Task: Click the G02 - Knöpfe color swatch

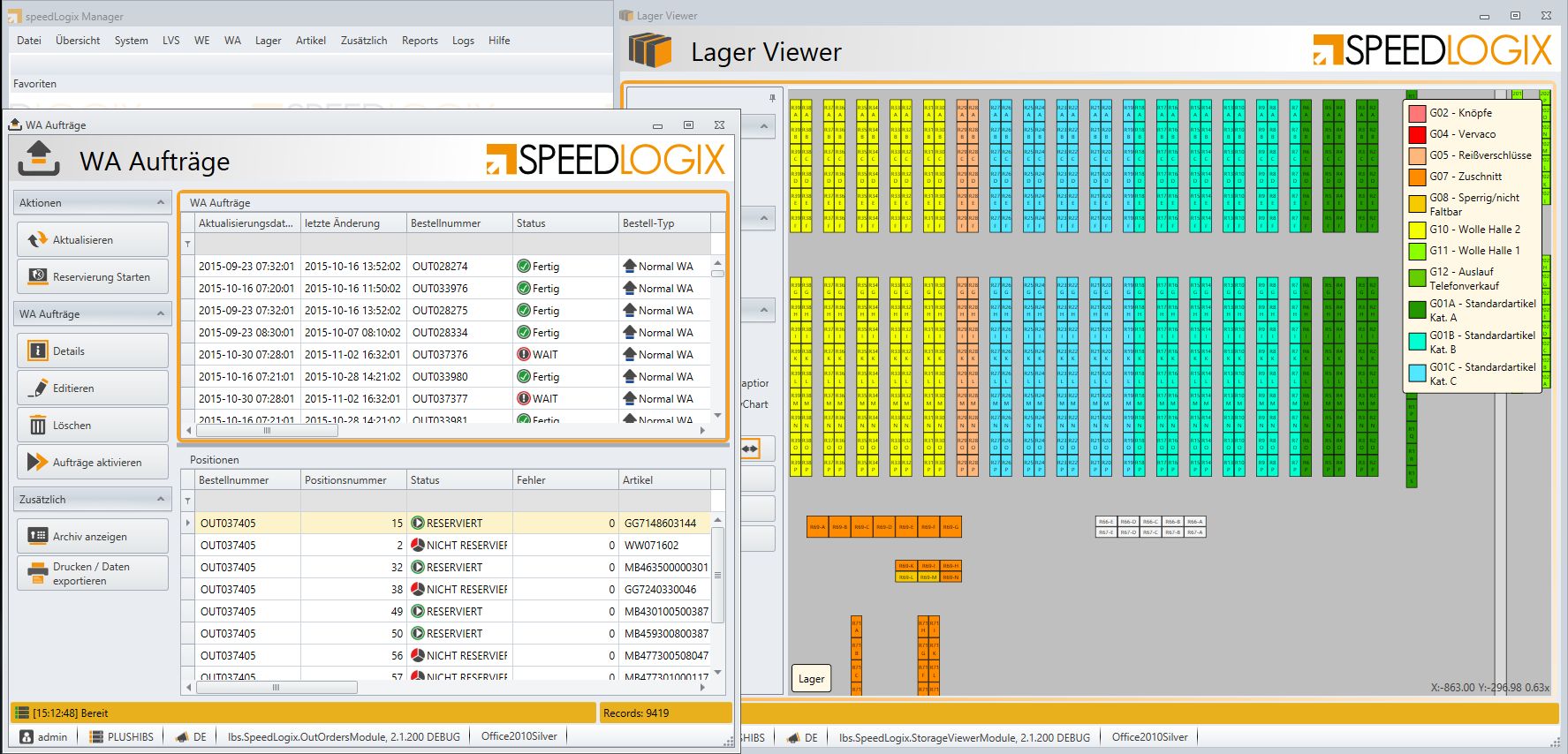Action: tap(1417, 113)
